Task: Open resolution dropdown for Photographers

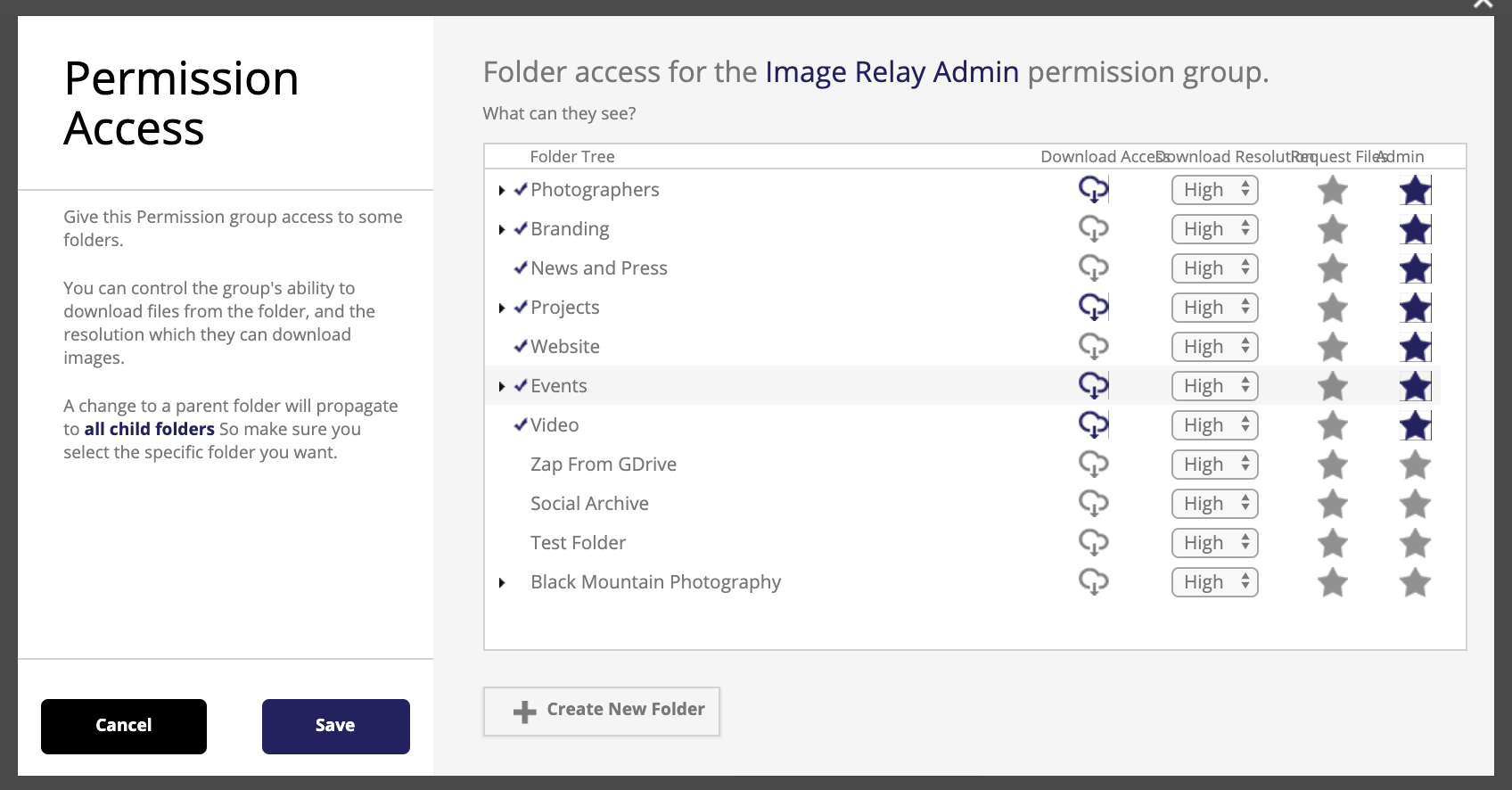Action: tap(1215, 190)
